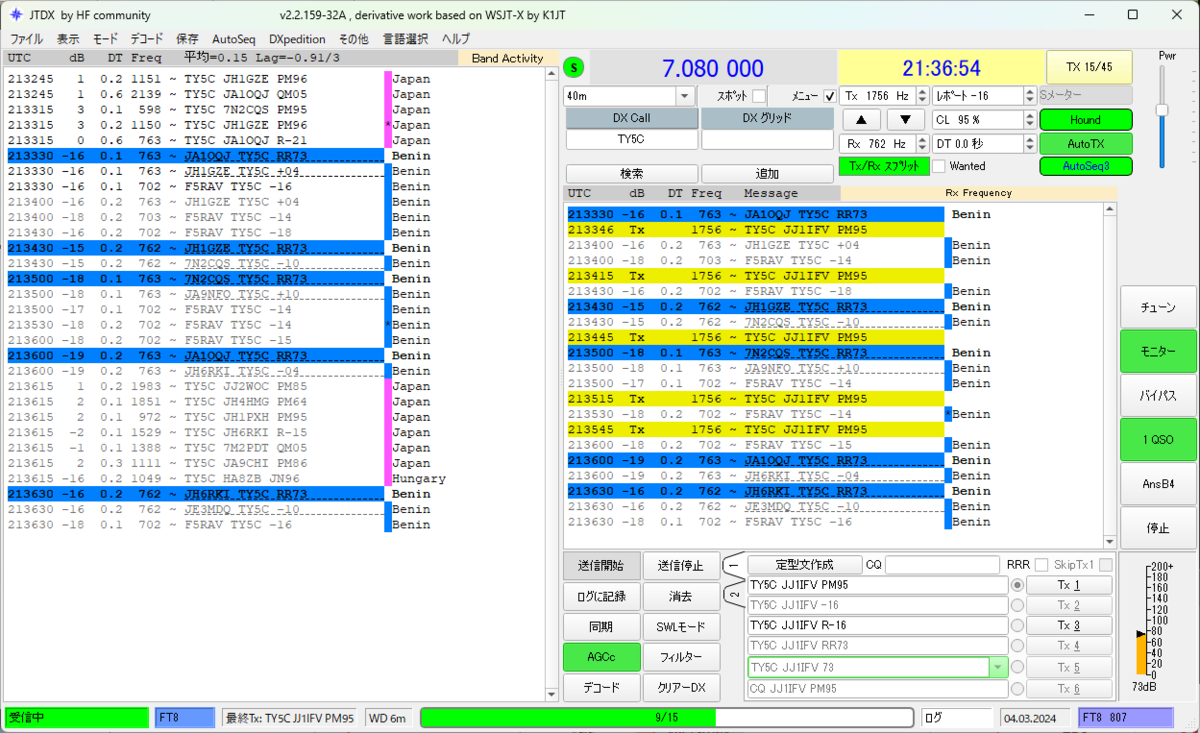Open the その他 menu

pyautogui.click(x=353, y=39)
